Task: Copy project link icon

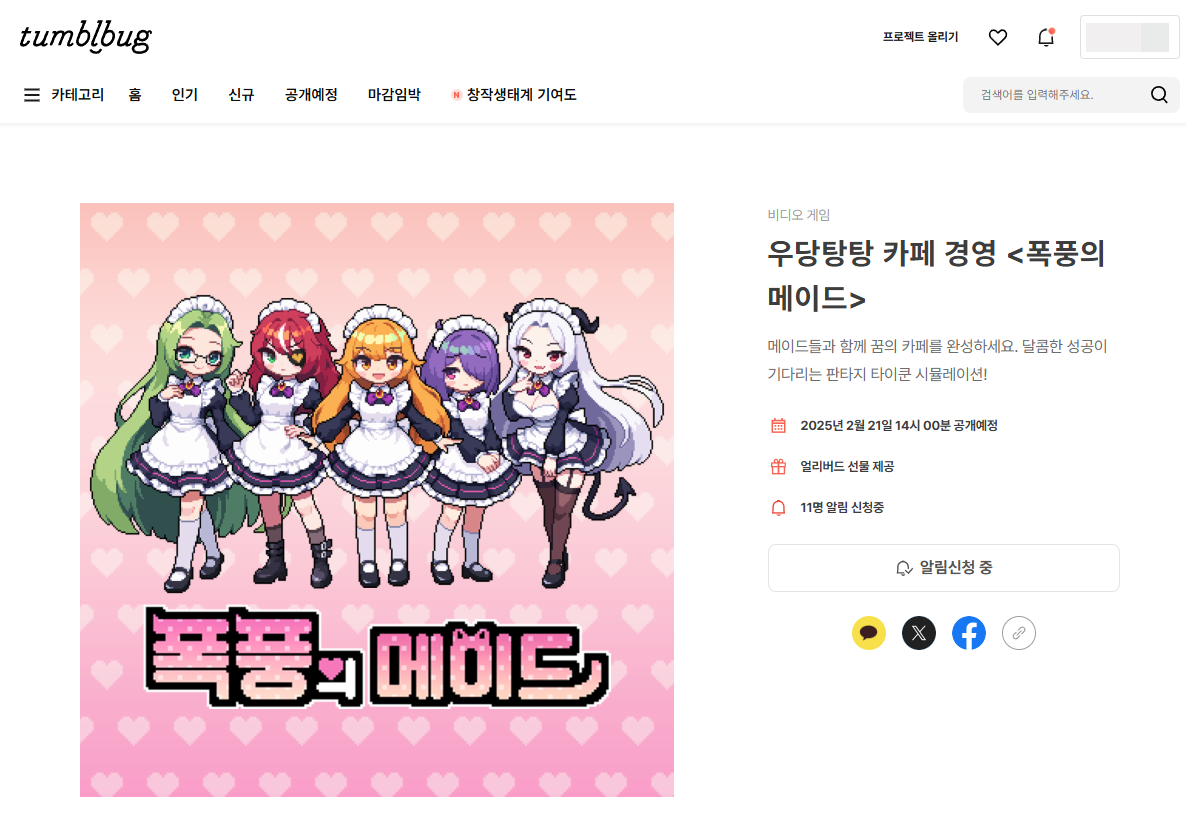Action: coord(1018,633)
